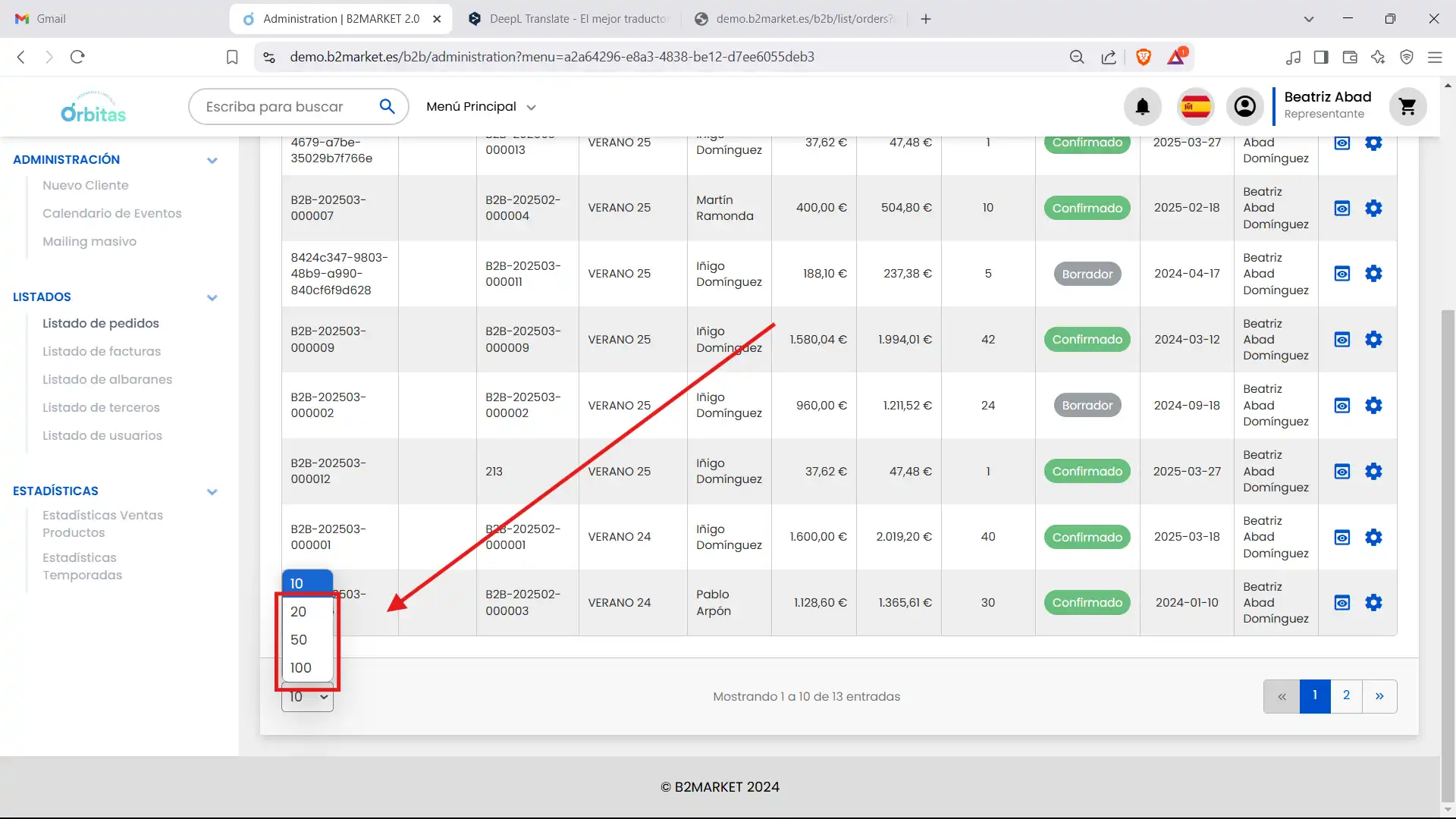The height and width of the screenshot is (819, 1456).
Task: Click the Brave shield icon
Action: tap(1144, 57)
